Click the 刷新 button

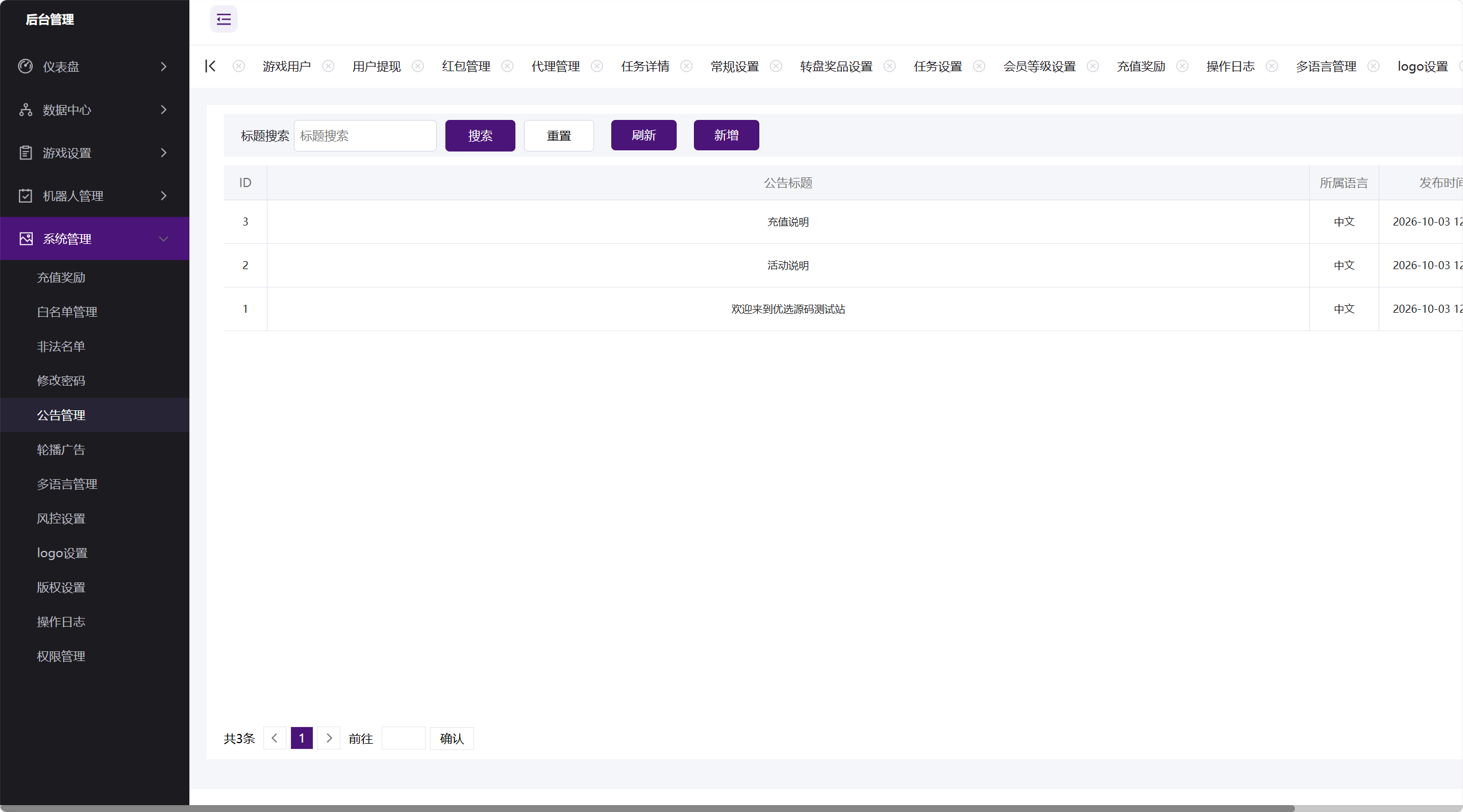pyautogui.click(x=644, y=135)
